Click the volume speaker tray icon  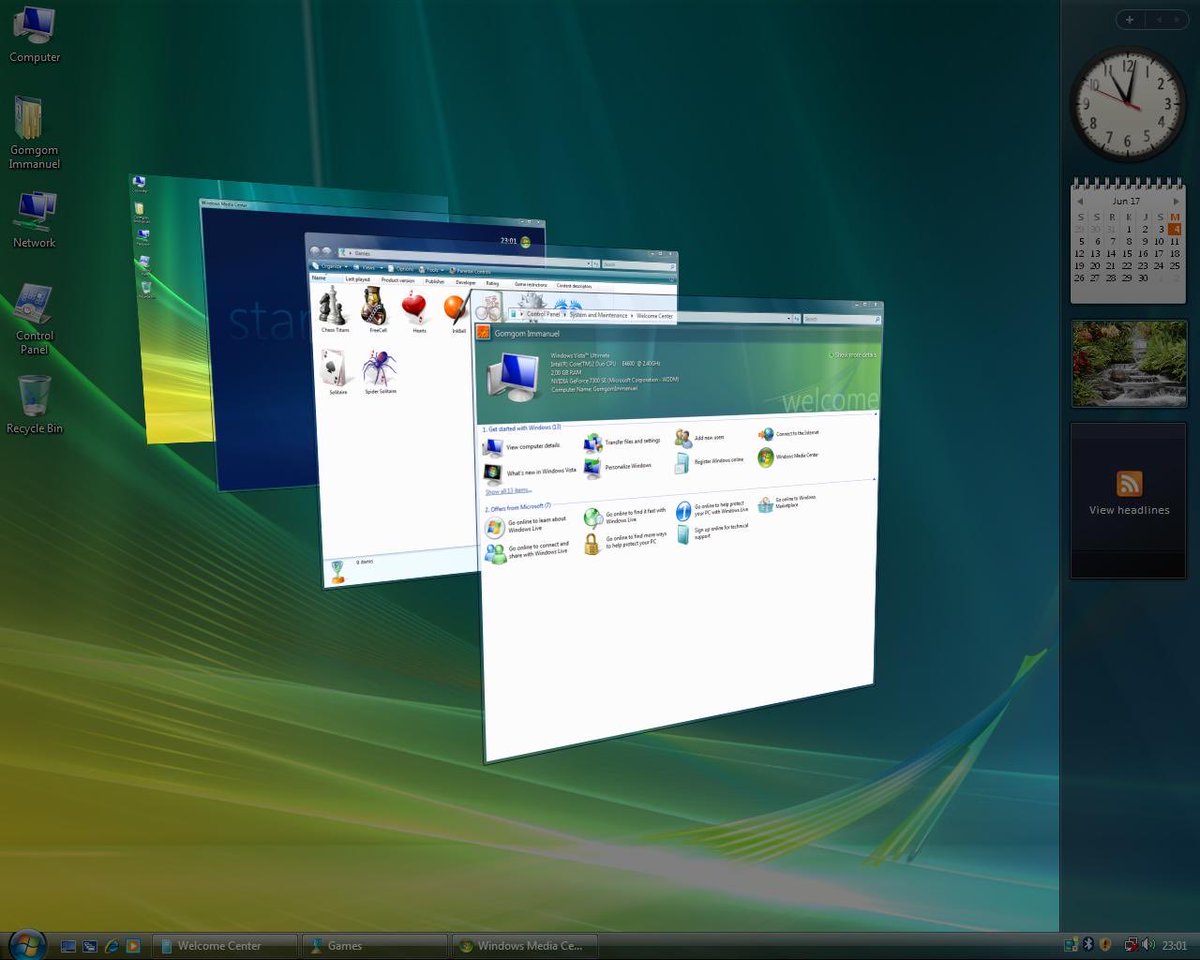tap(1148, 944)
